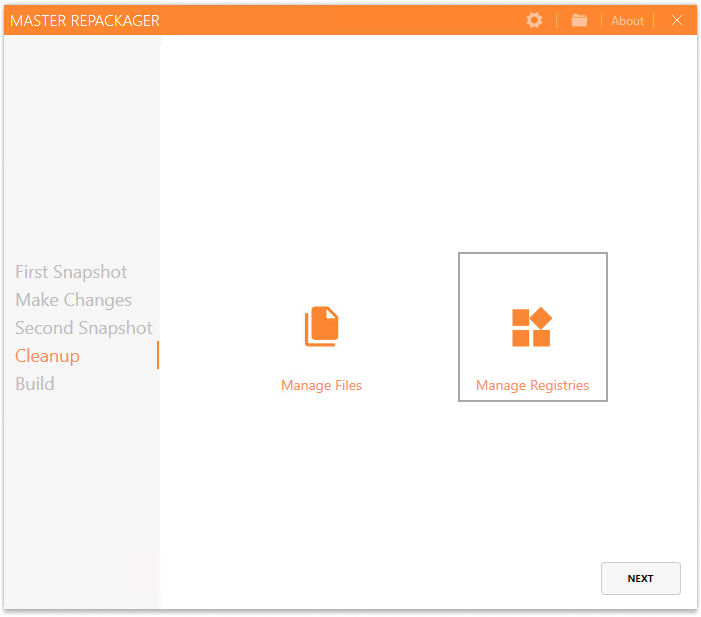Go to Second Snapshot step
The width and height of the screenshot is (701, 617).
pyautogui.click(x=84, y=328)
